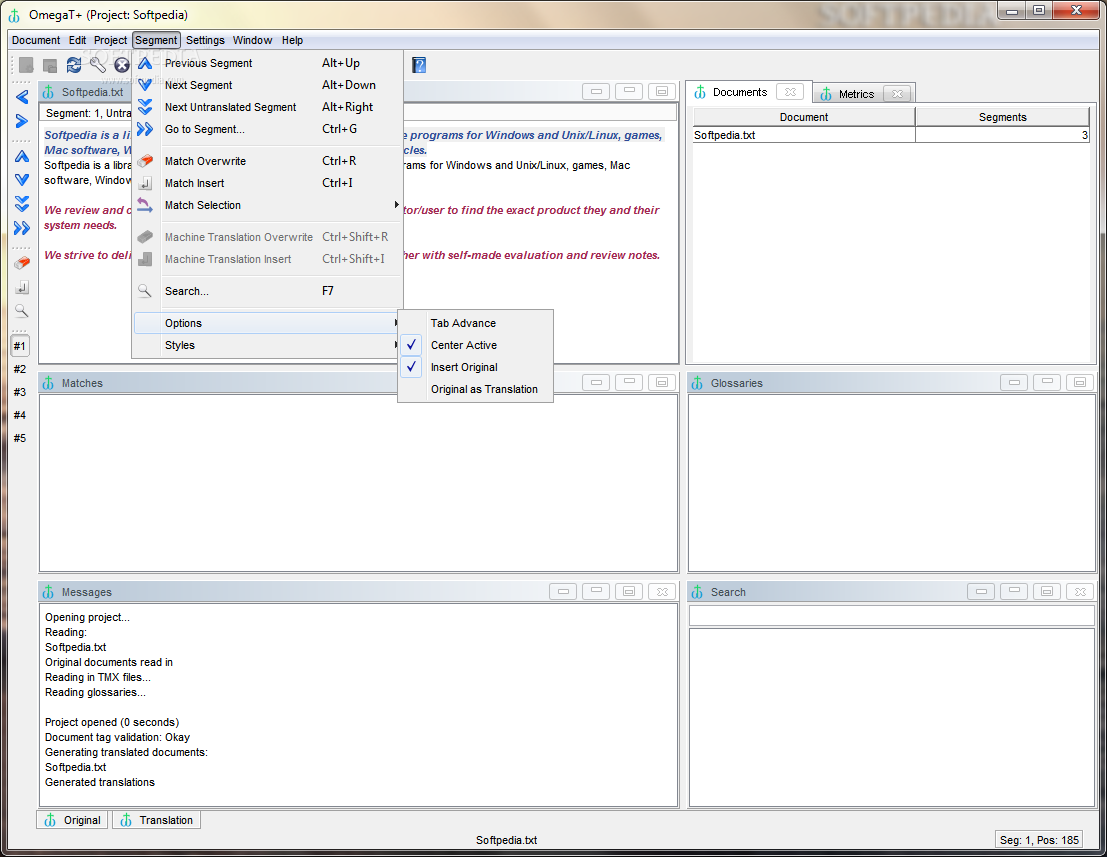Click the Segments column header
This screenshot has height=857, width=1107.
(x=1003, y=117)
